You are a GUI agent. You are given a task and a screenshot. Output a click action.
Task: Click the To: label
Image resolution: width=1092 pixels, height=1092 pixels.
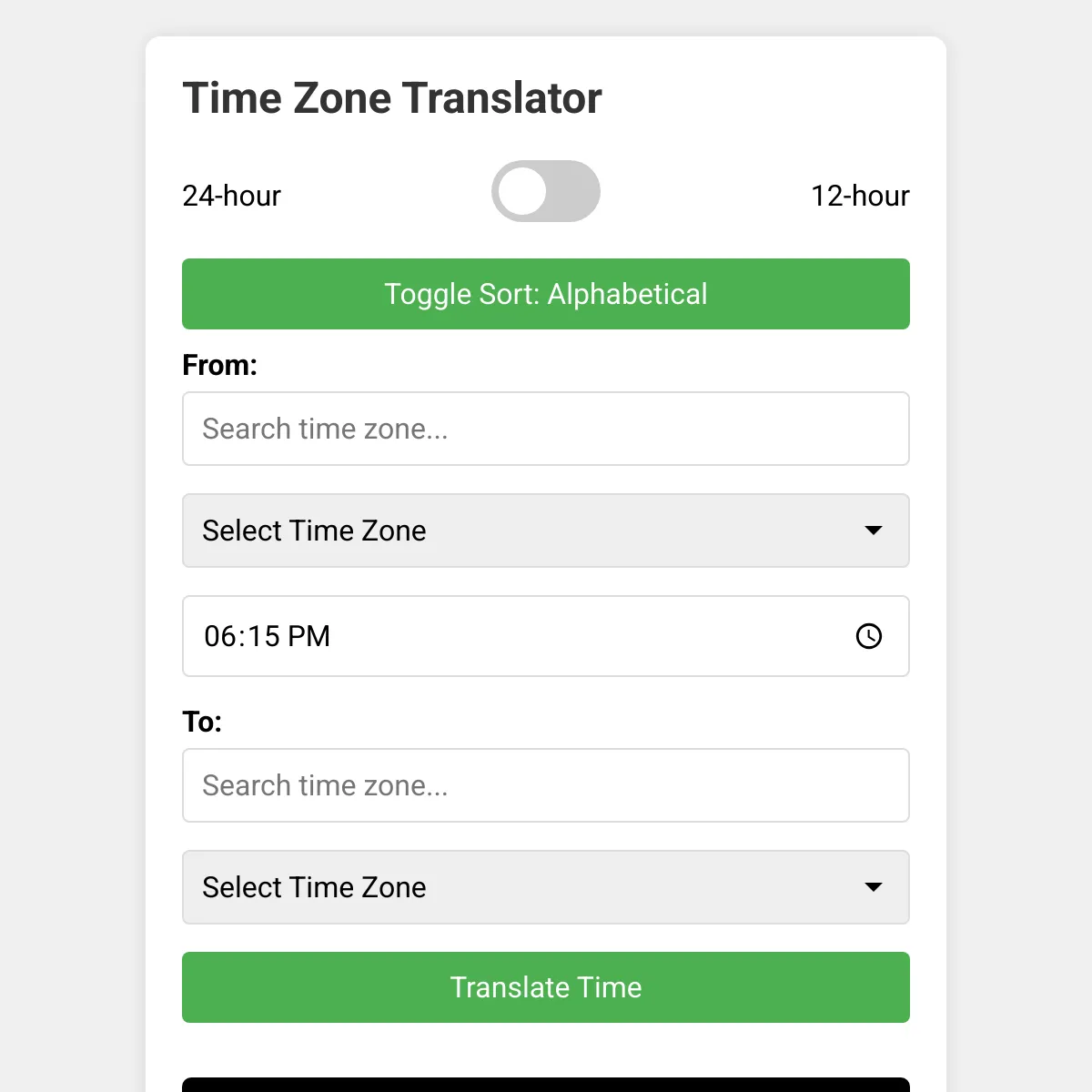pyautogui.click(x=202, y=722)
